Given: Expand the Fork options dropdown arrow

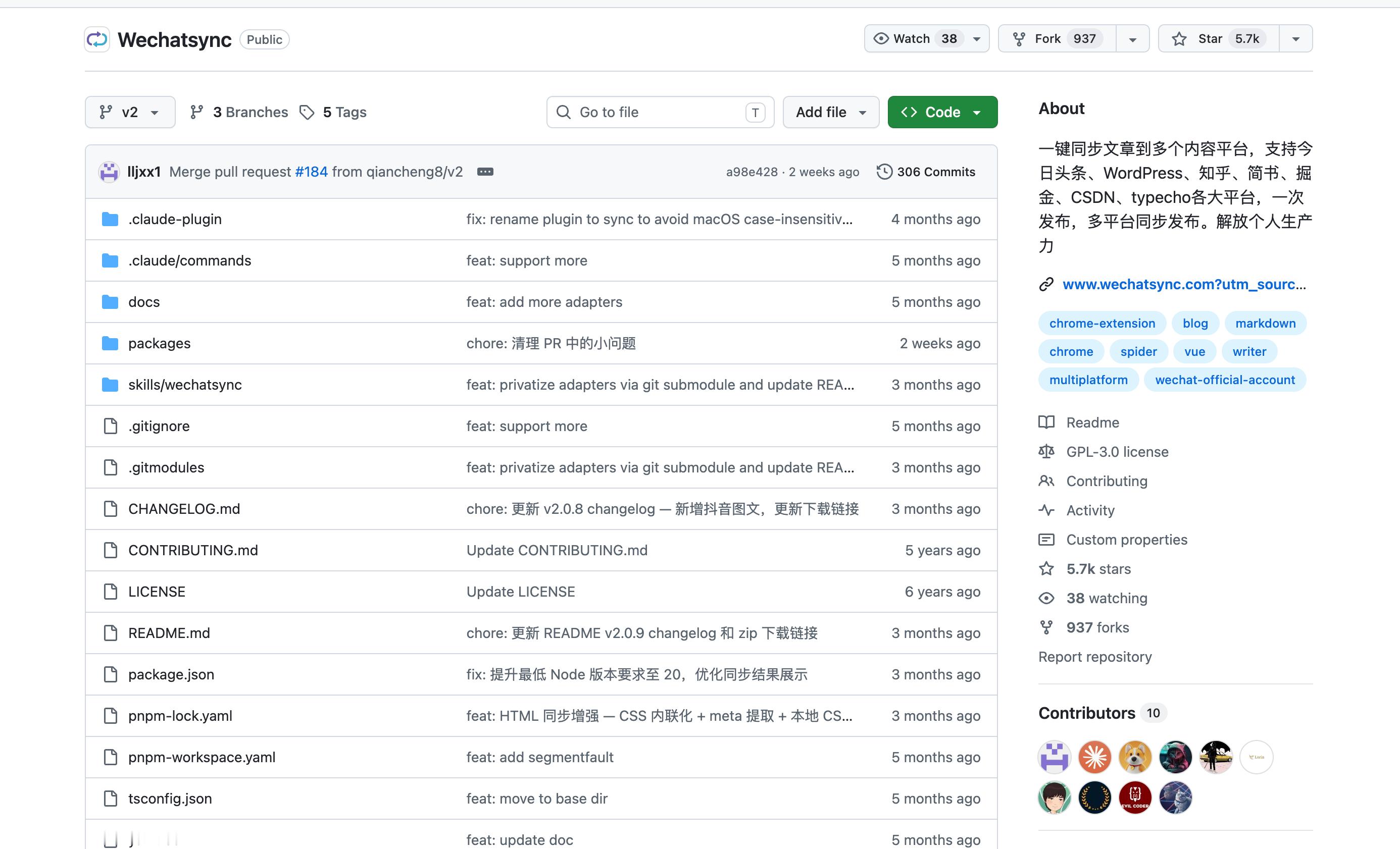Looking at the screenshot, I should coord(1132,39).
